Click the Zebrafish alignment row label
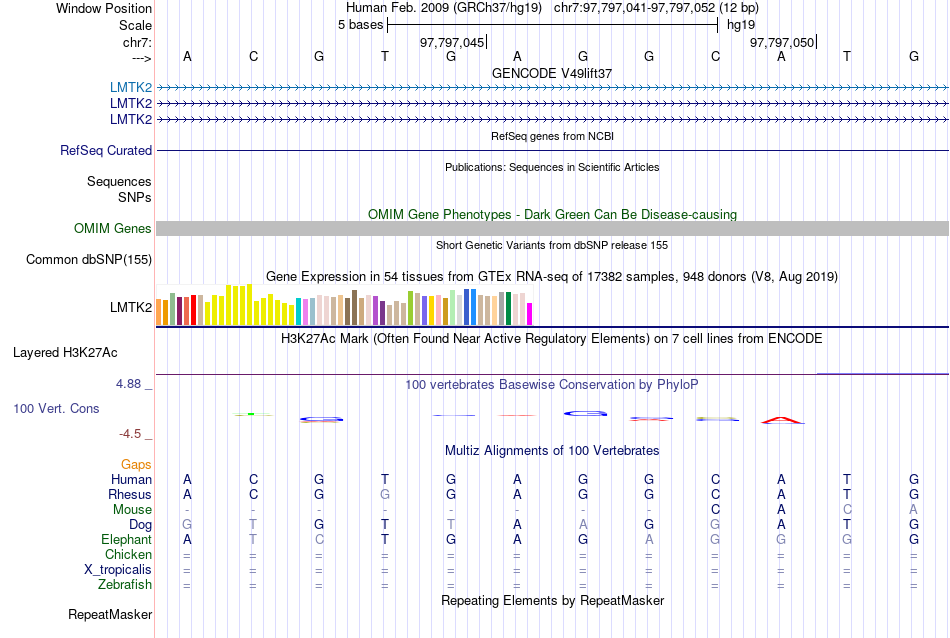This screenshot has height=638, width=950. click(125, 585)
